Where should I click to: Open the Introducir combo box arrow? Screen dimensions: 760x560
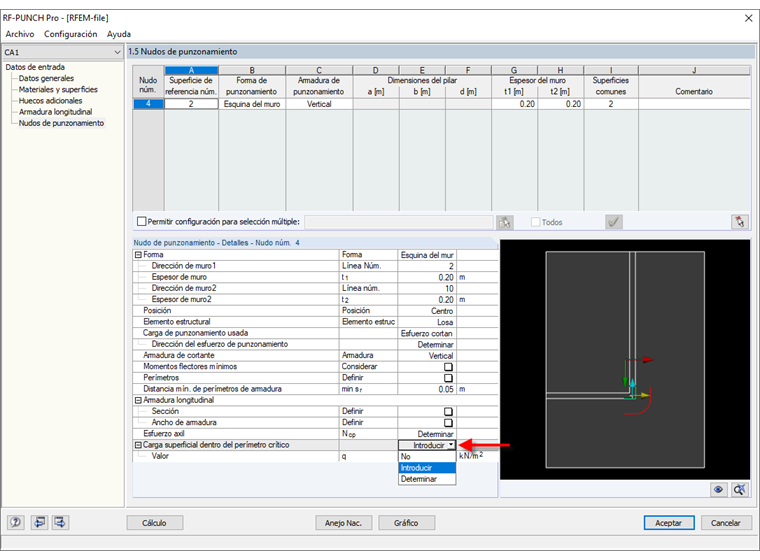point(451,445)
